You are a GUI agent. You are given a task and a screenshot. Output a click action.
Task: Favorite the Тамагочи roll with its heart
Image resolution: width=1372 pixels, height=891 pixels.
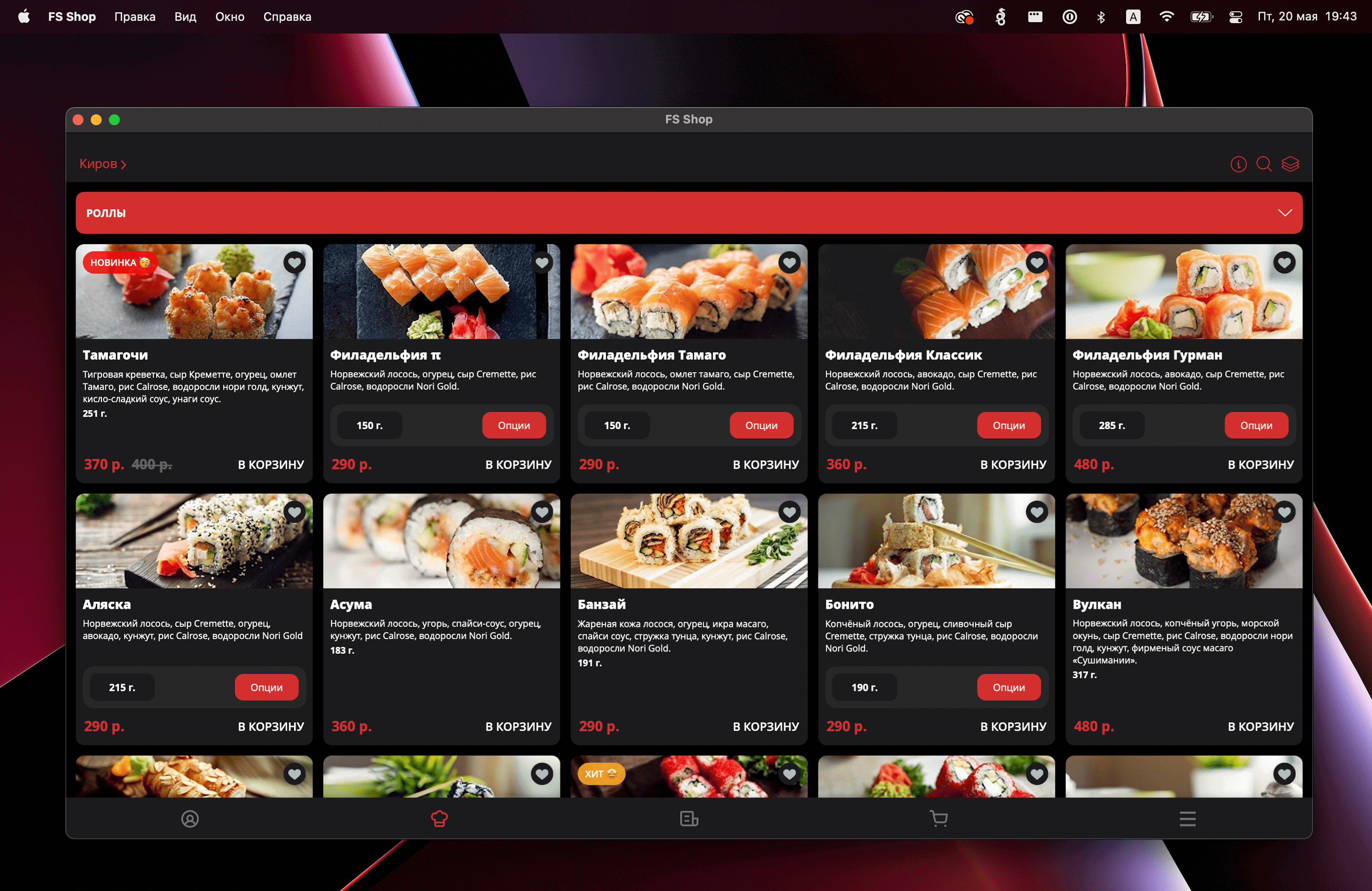(x=294, y=262)
